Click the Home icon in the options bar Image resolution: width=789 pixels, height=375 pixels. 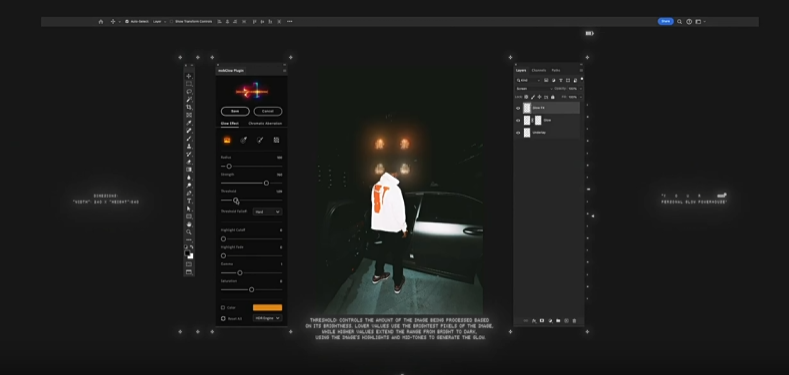[101, 22]
